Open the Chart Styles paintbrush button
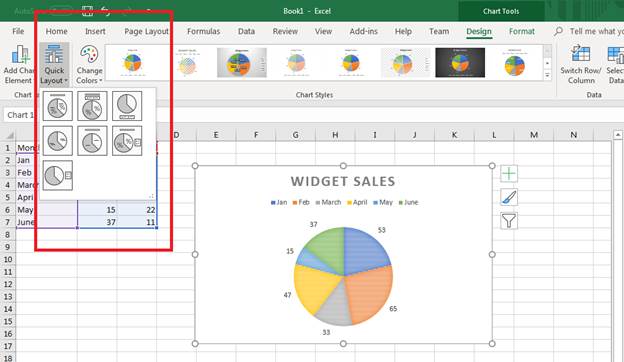Viewport: 624px width, 362px height. (x=509, y=197)
